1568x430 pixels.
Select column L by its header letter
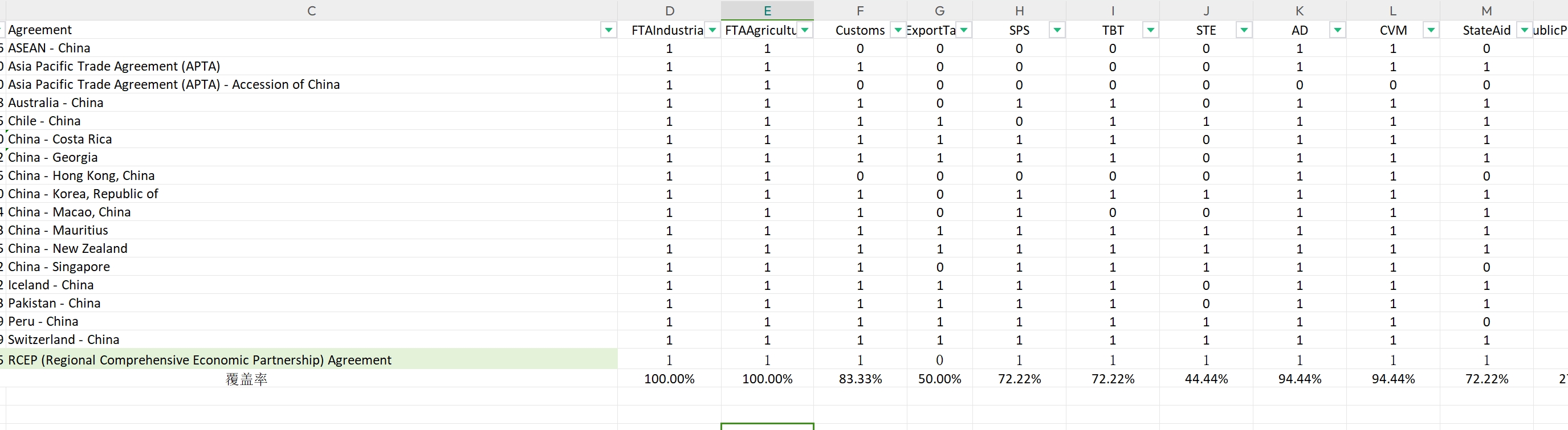click(1394, 10)
